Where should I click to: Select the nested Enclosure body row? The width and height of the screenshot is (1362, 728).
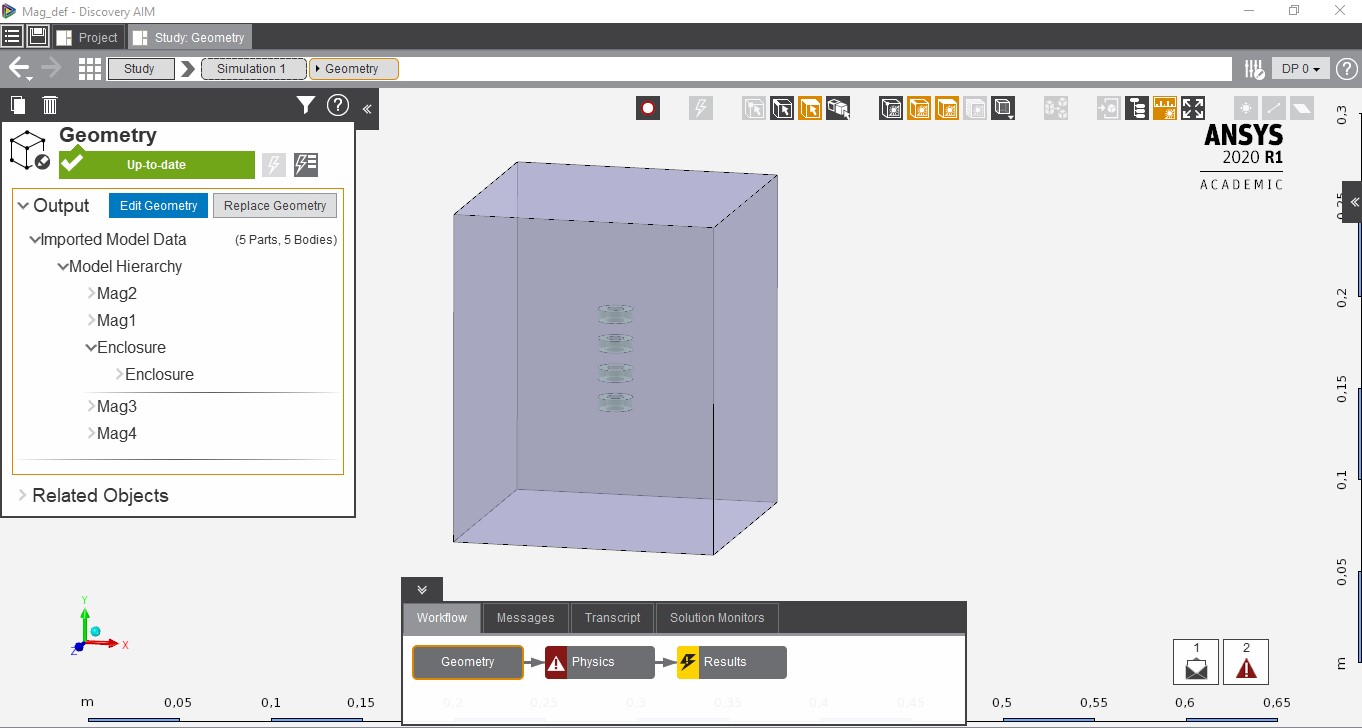point(159,375)
